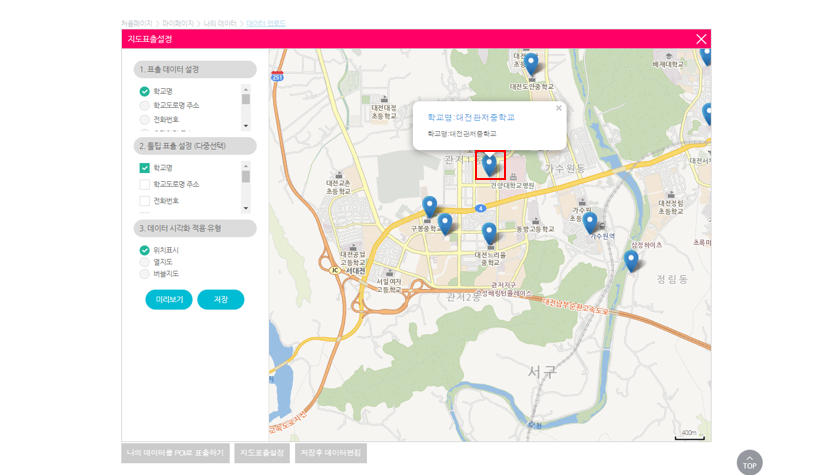Click the 동방고등학교 school icon
This screenshot has height=475, width=834.
tap(536, 221)
